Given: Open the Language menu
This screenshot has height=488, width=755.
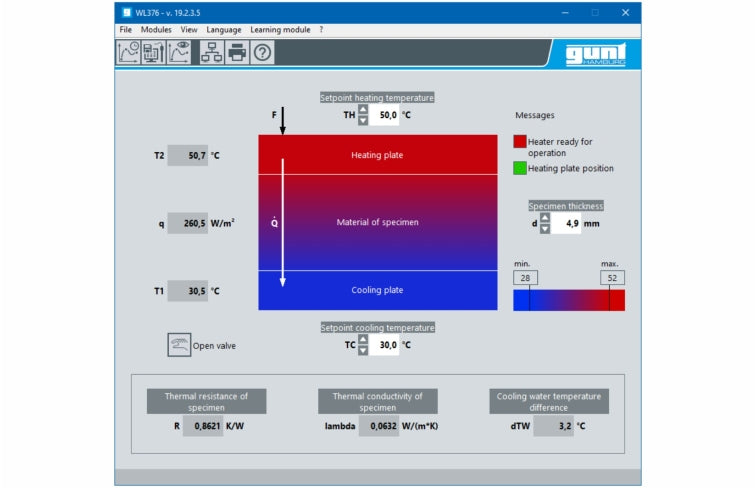Looking at the screenshot, I should [x=224, y=30].
